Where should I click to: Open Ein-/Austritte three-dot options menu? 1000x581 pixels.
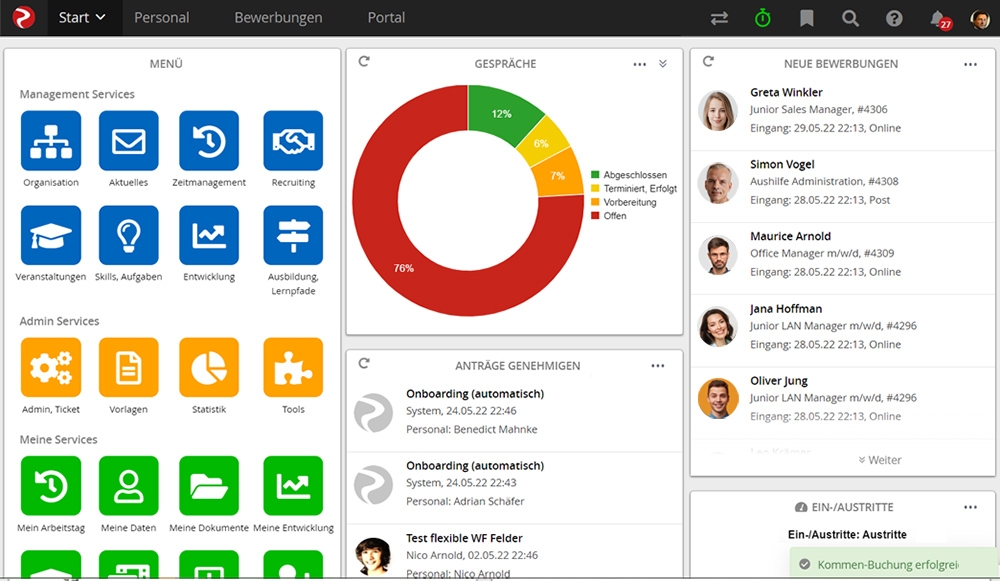(x=970, y=508)
